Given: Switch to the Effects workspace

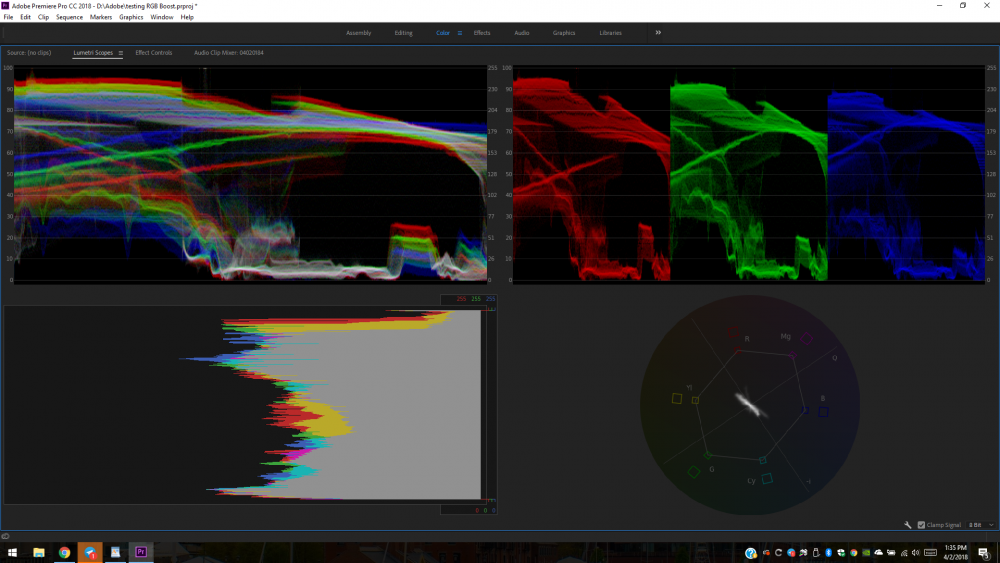Looking at the screenshot, I should [482, 33].
